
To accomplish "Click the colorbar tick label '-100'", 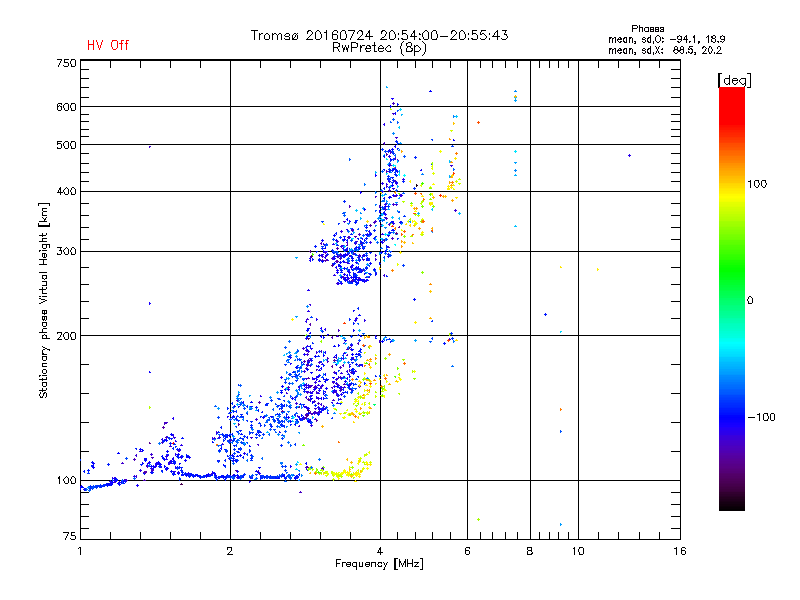I will [x=762, y=417].
